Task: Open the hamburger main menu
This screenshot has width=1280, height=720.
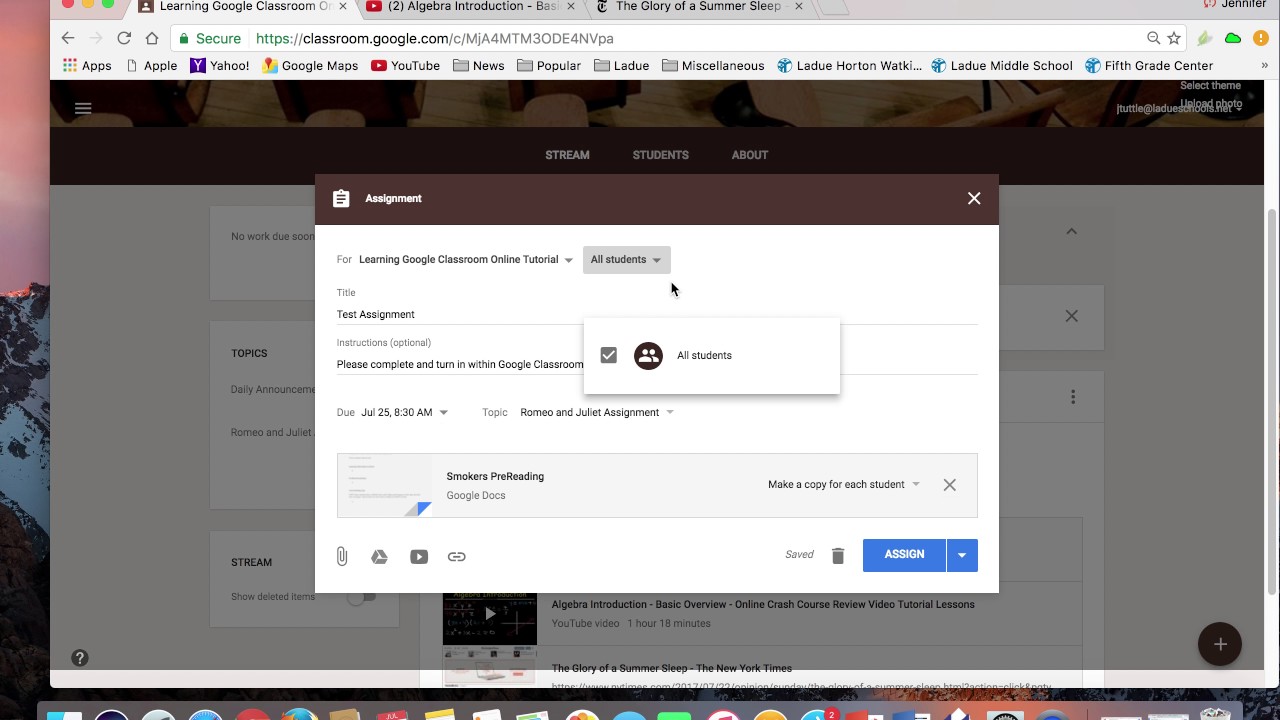Action: [83, 108]
